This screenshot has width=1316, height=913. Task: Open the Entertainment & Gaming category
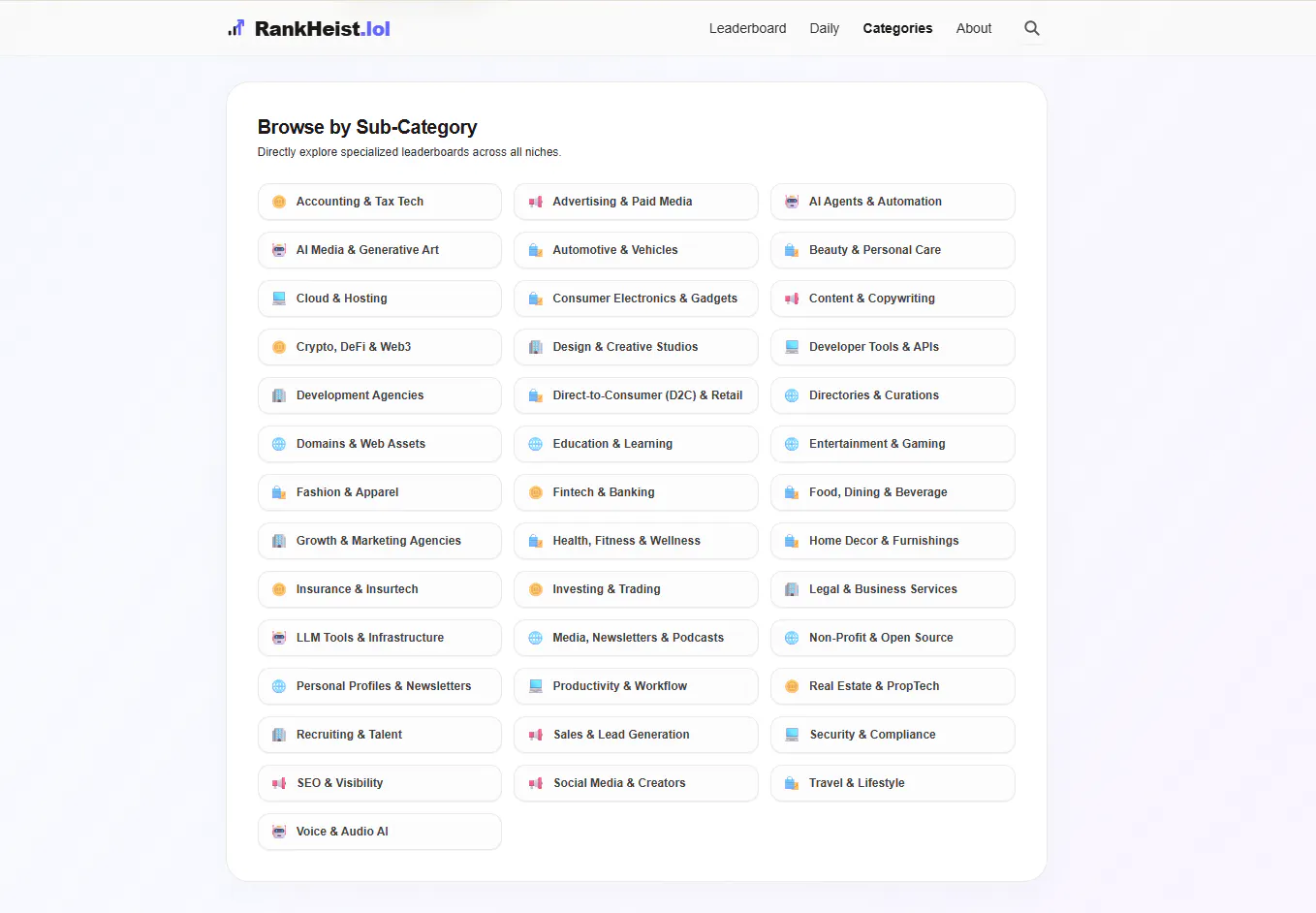pos(893,444)
